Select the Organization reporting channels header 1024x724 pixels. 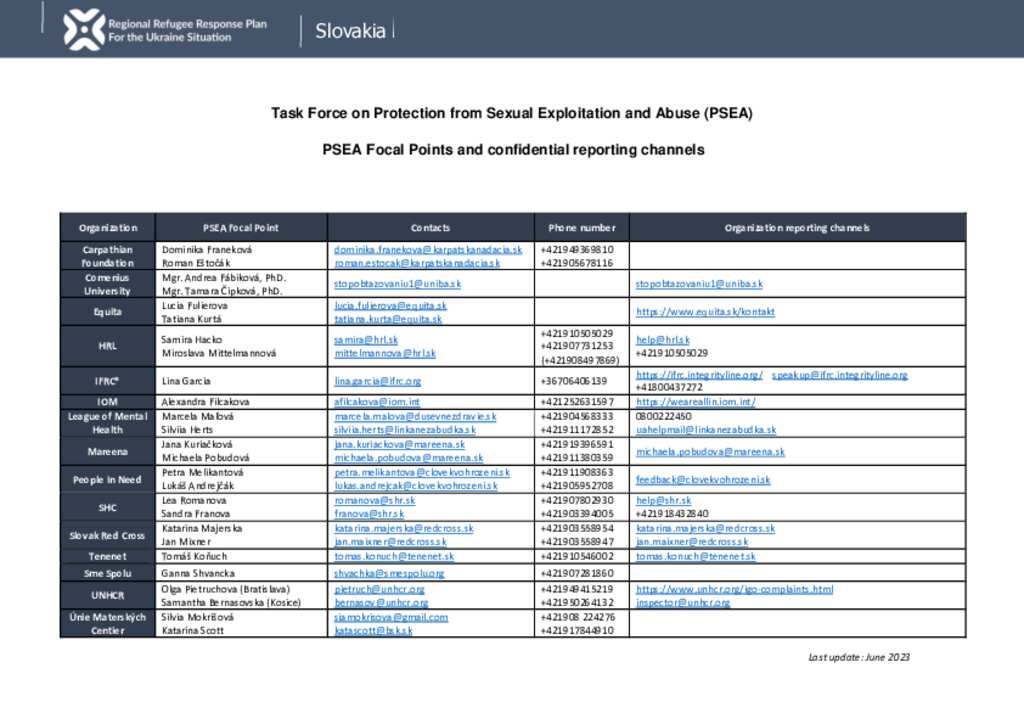click(797, 228)
